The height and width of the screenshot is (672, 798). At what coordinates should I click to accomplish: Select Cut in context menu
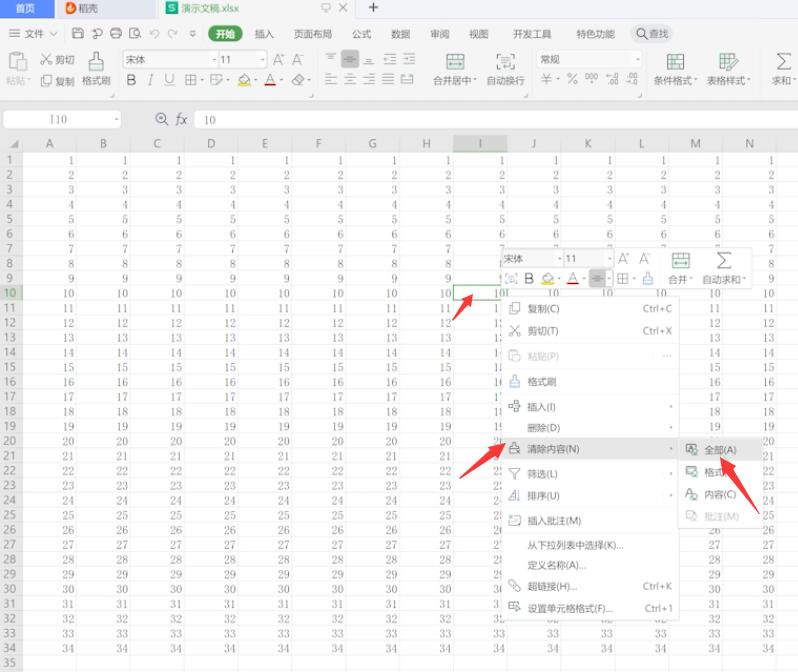(590, 331)
